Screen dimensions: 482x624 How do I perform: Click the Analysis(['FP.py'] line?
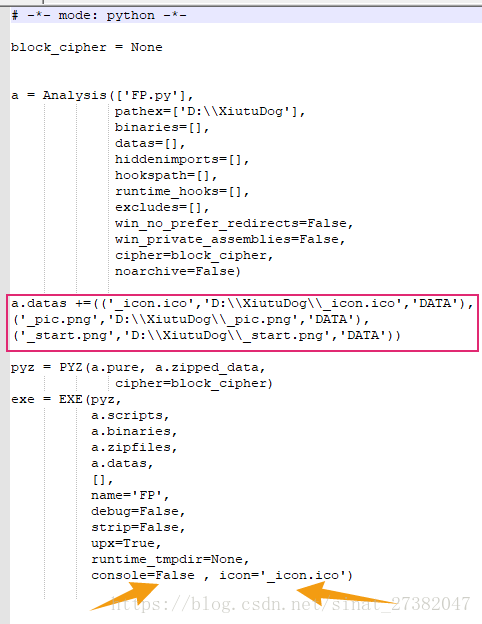pos(102,96)
